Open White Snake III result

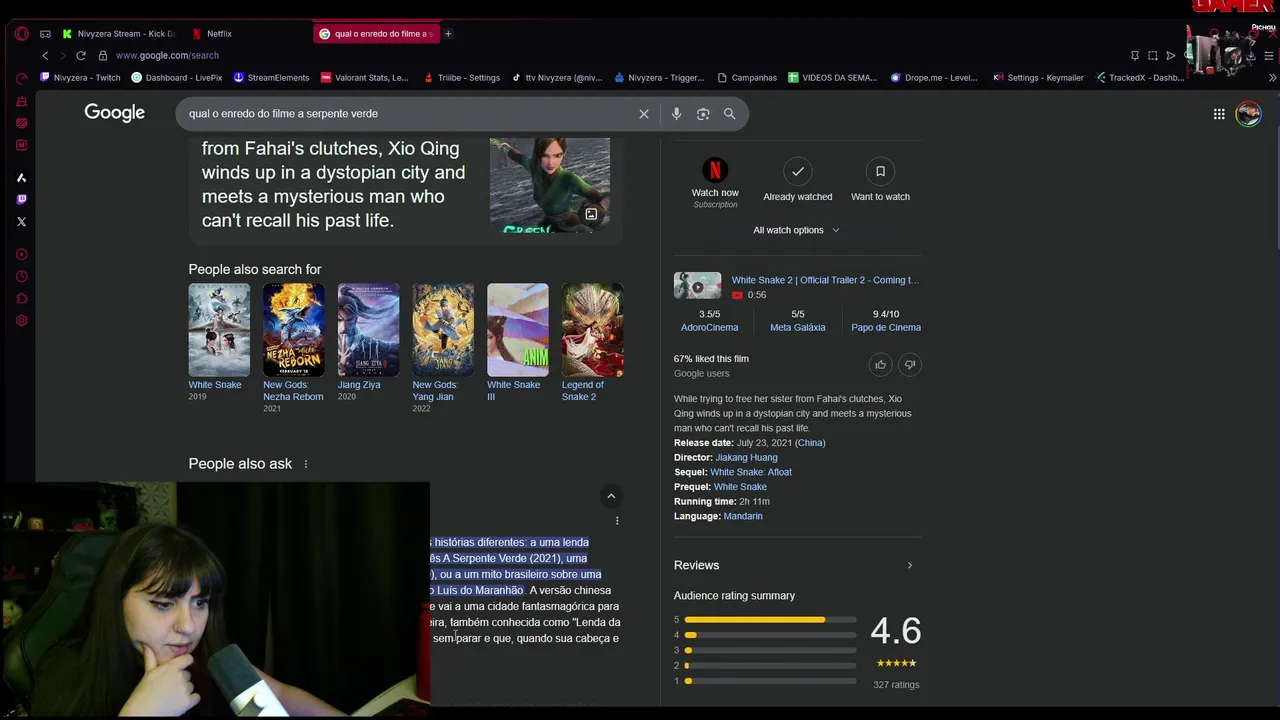[x=517, y=342]
